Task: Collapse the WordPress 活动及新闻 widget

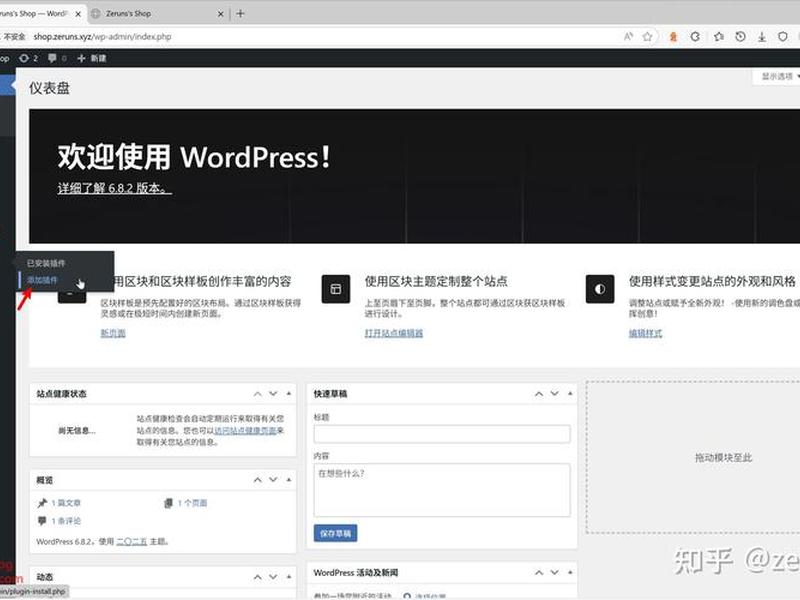Action: coord(570,573)
